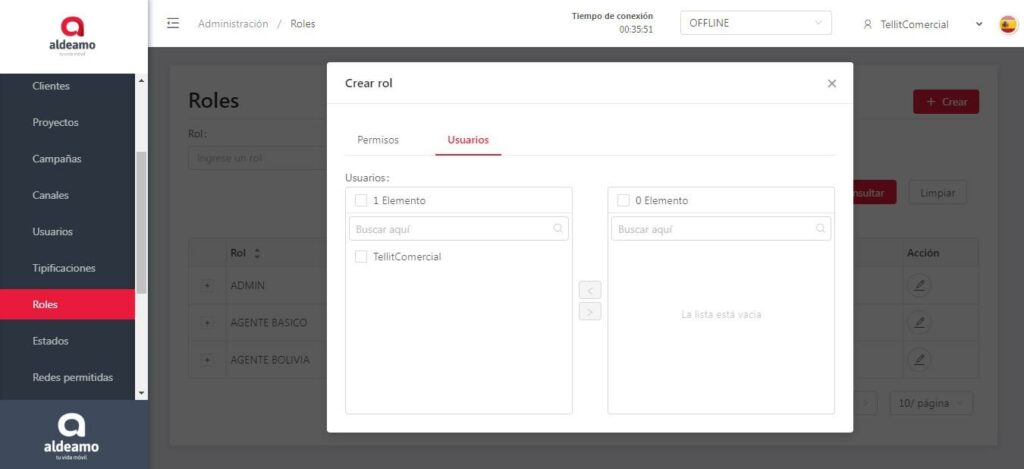Image resolution: width=1024 pixels, height=469 pixels.
Task: Click the move-left arrow transfer button
Action: point(590,290)
